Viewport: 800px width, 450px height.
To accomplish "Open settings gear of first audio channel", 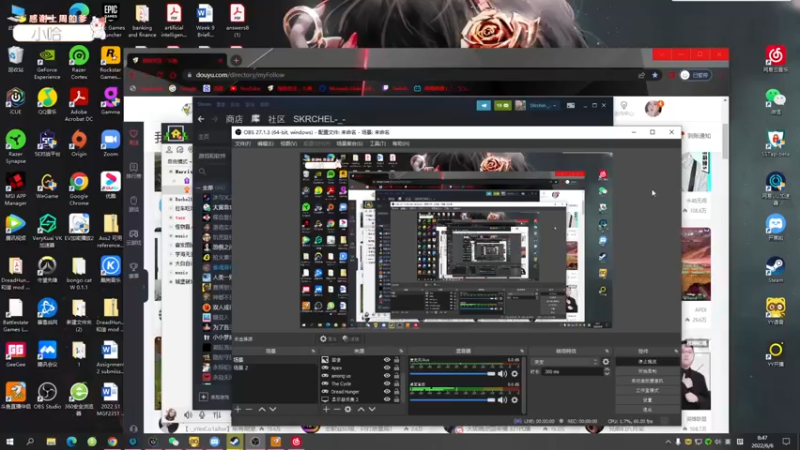I will click(514, 374).
